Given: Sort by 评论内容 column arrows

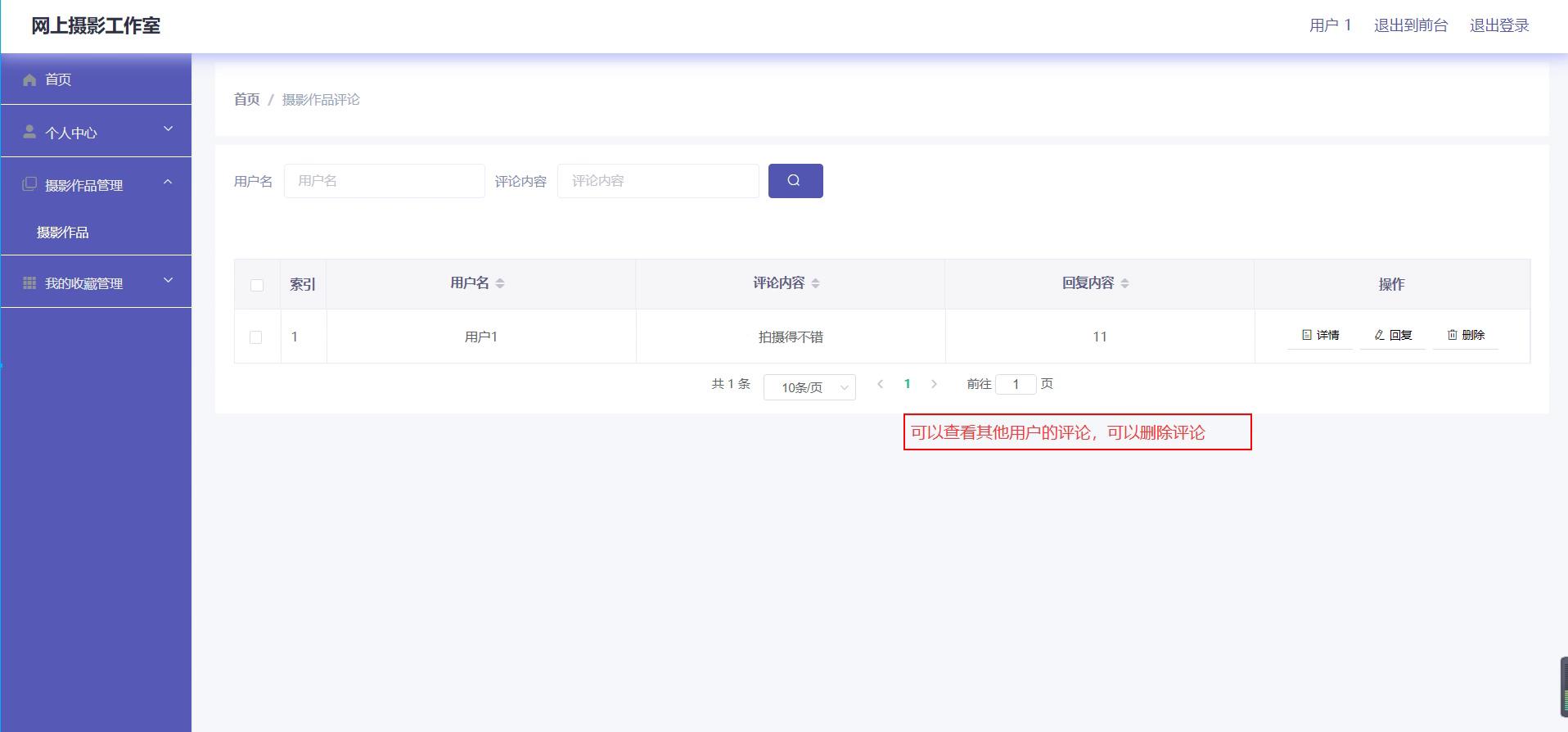Looking at the screenshot, I should (815, 283).
